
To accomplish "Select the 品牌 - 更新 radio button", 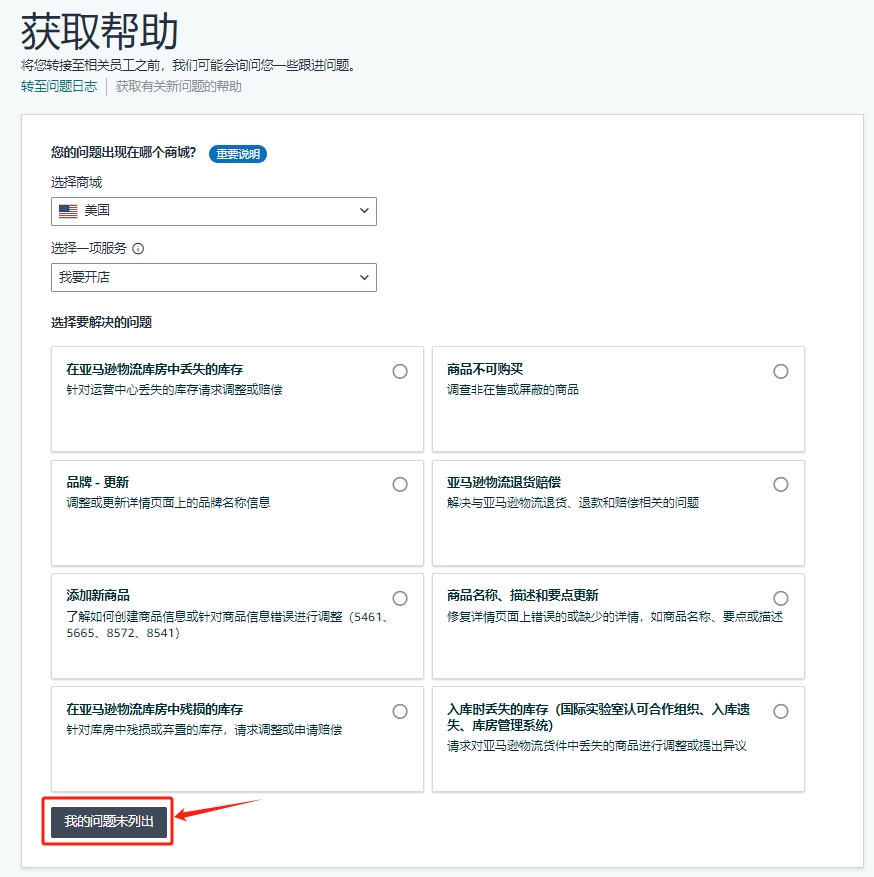I will point(400,484).
